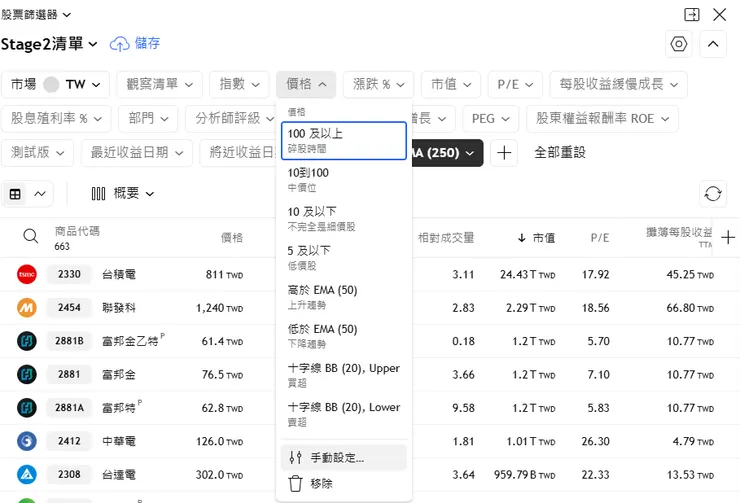Open the 測試版 filter dropdown

[37, 153]
